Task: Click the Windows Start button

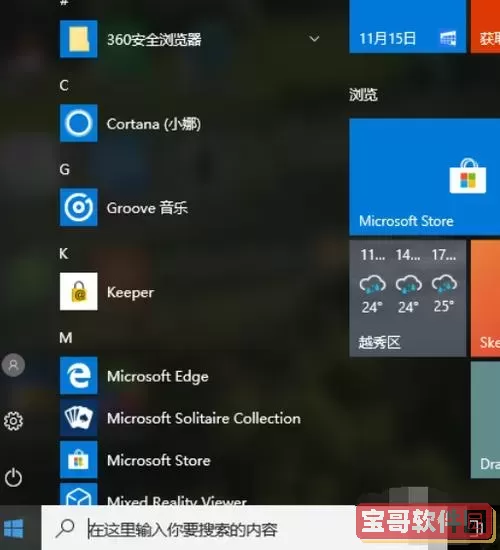Action: pyautogui.click(x=13, y=528)
